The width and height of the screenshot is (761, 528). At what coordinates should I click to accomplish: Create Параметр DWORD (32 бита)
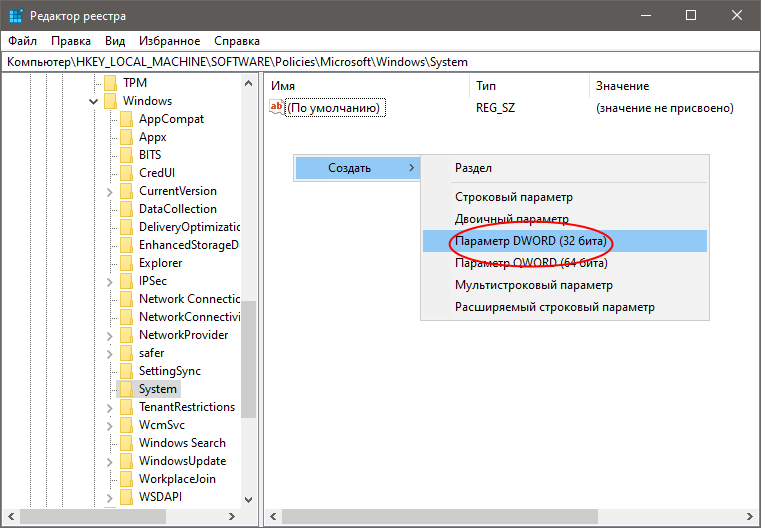[565, 241]
